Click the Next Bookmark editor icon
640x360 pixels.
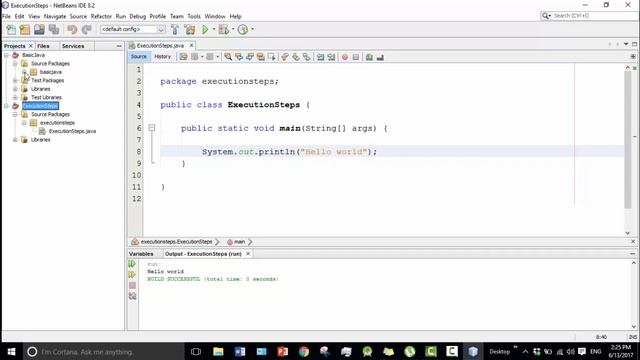[296, 57]
